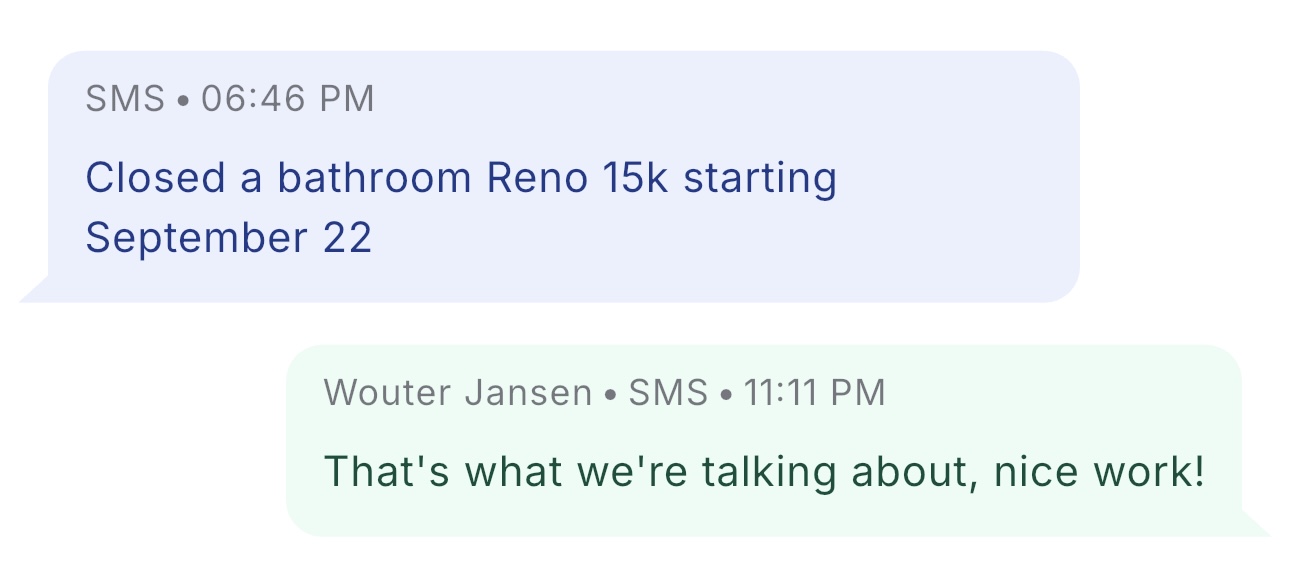Select the SMS label above the Reno message
Image resolution: width=1290 pixels, height=574 pixels.
pyautogui.click(x=125, y=99)
